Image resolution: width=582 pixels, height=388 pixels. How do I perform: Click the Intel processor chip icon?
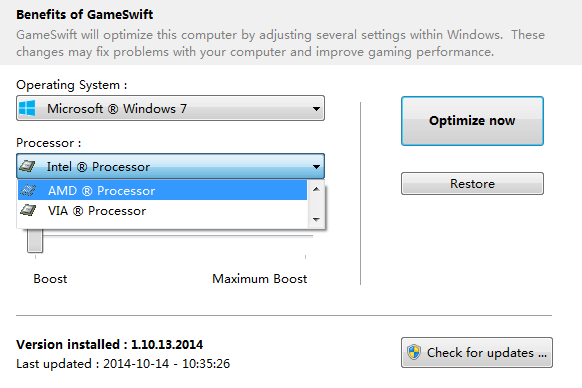27,166
